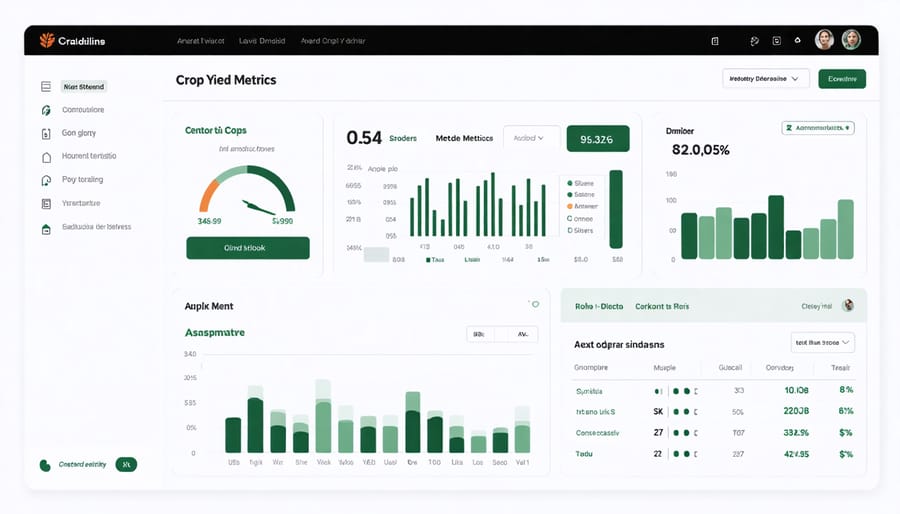Select the AV. segment of the Asaspmatvre chart switcher
Image resolution: width=900 pixels, height=514 pixels.
(x=523, y=334)
